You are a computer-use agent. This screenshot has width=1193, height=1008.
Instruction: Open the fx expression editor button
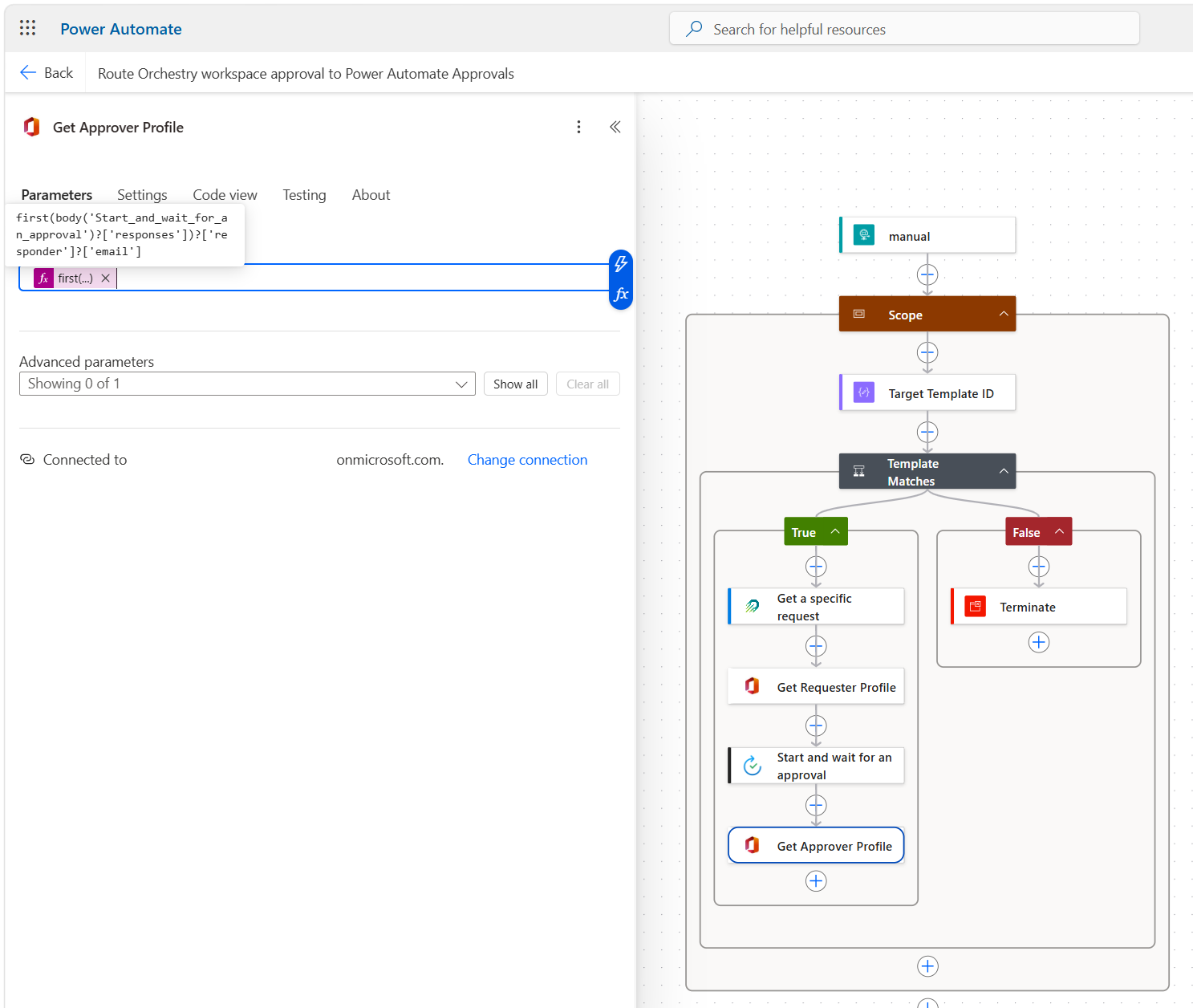(621, 294)
